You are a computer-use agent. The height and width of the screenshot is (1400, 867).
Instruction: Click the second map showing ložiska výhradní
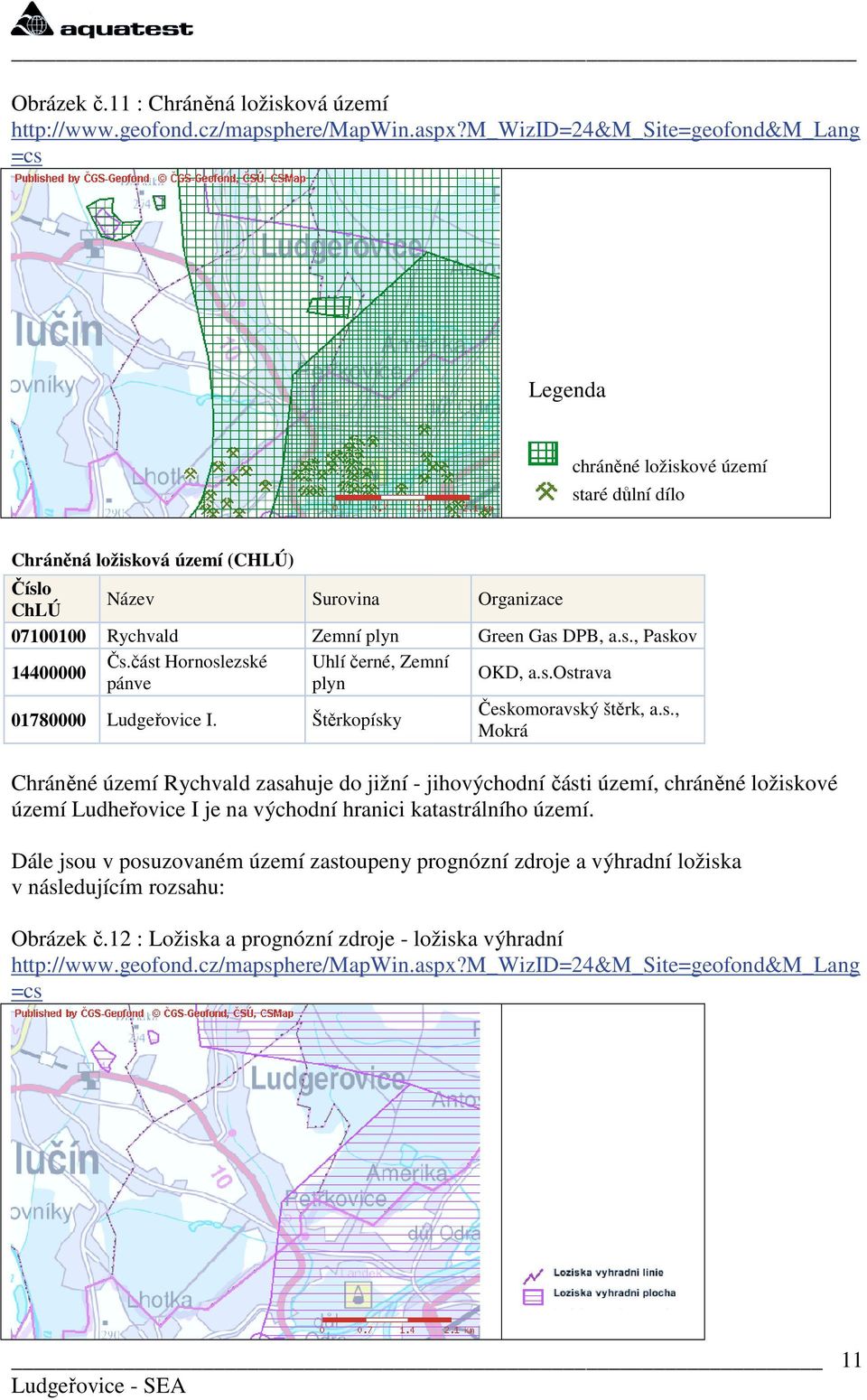tap(246, 1171)
